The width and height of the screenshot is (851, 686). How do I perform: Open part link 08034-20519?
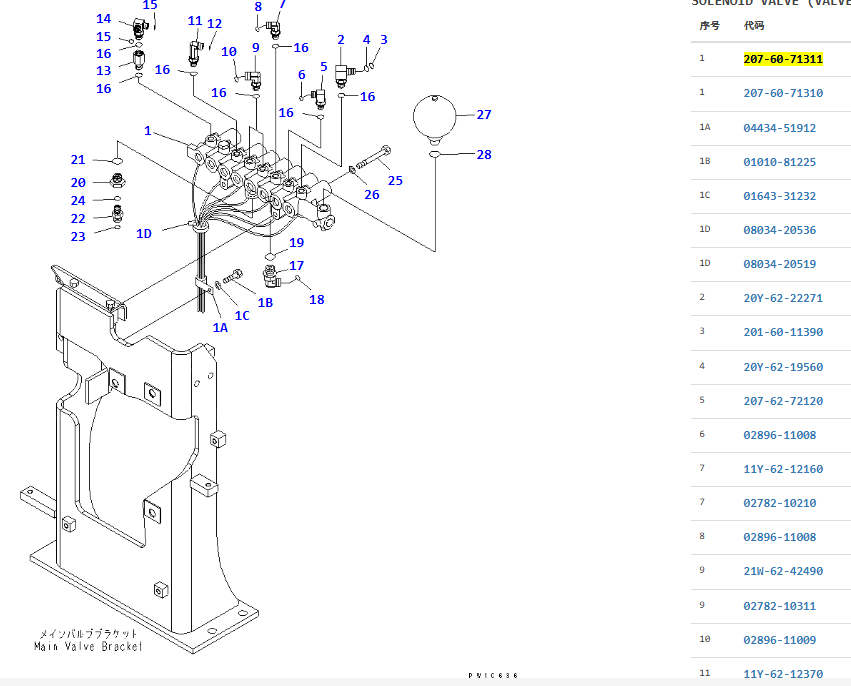(x=779, y=264)
